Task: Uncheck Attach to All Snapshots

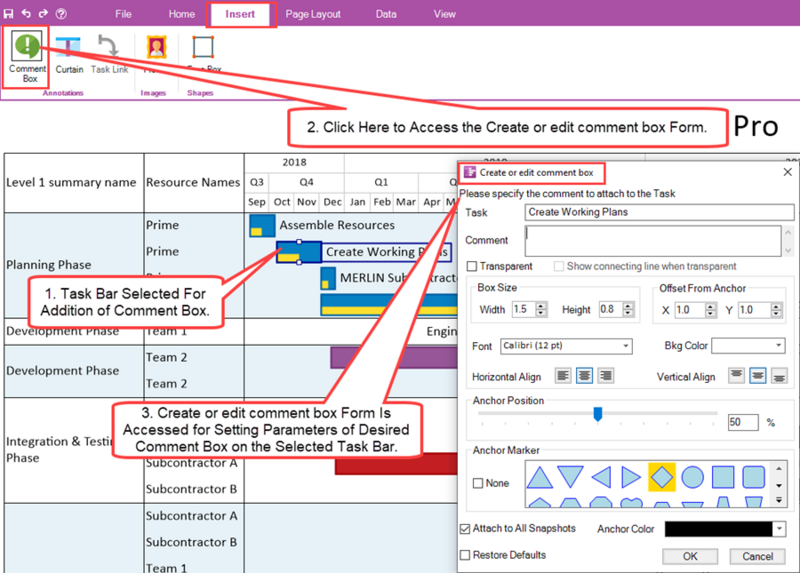Action: coord(465,529)
